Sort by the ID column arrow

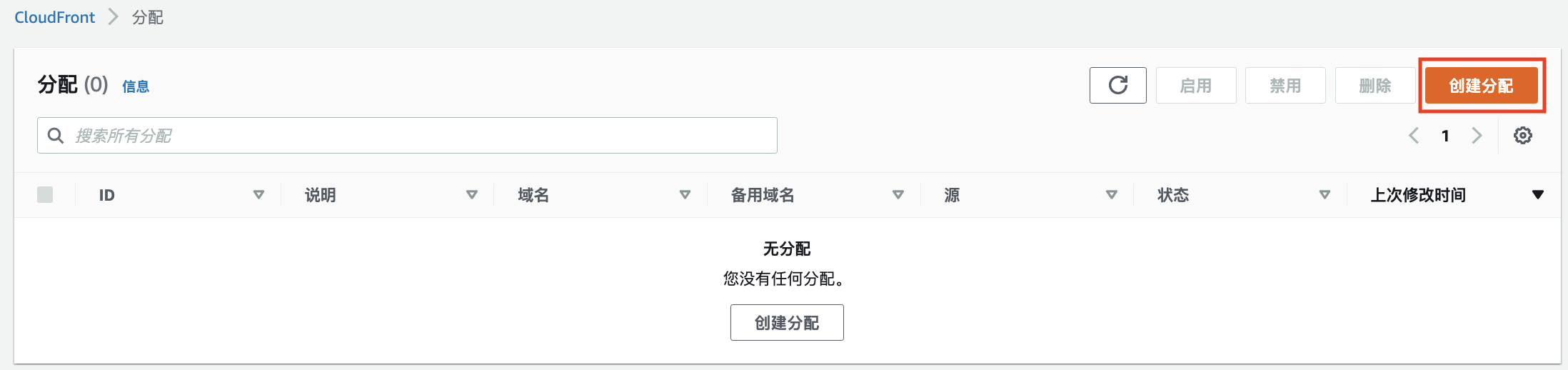point(258,195)
